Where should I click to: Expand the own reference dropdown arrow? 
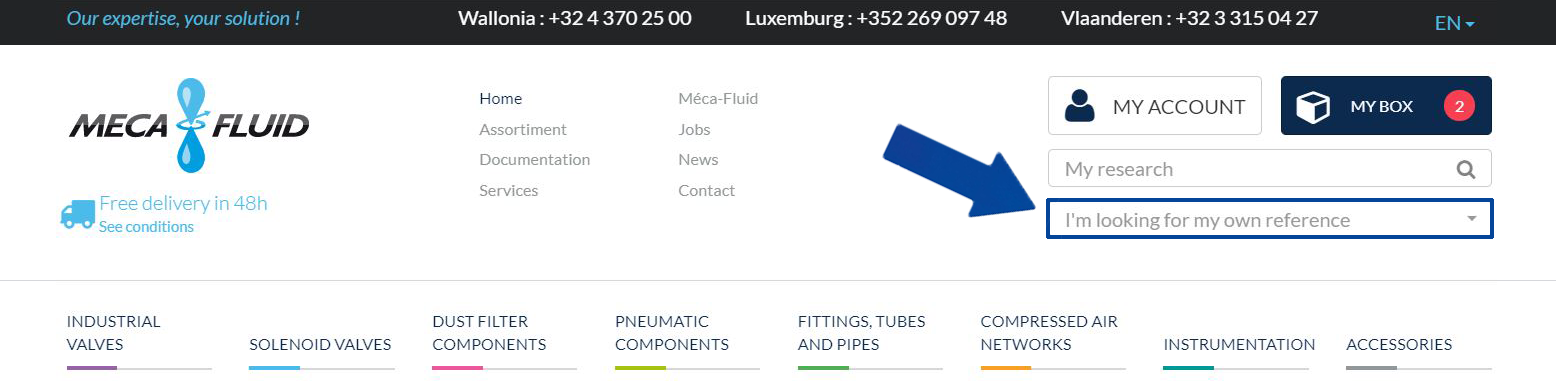point(1472,219)
